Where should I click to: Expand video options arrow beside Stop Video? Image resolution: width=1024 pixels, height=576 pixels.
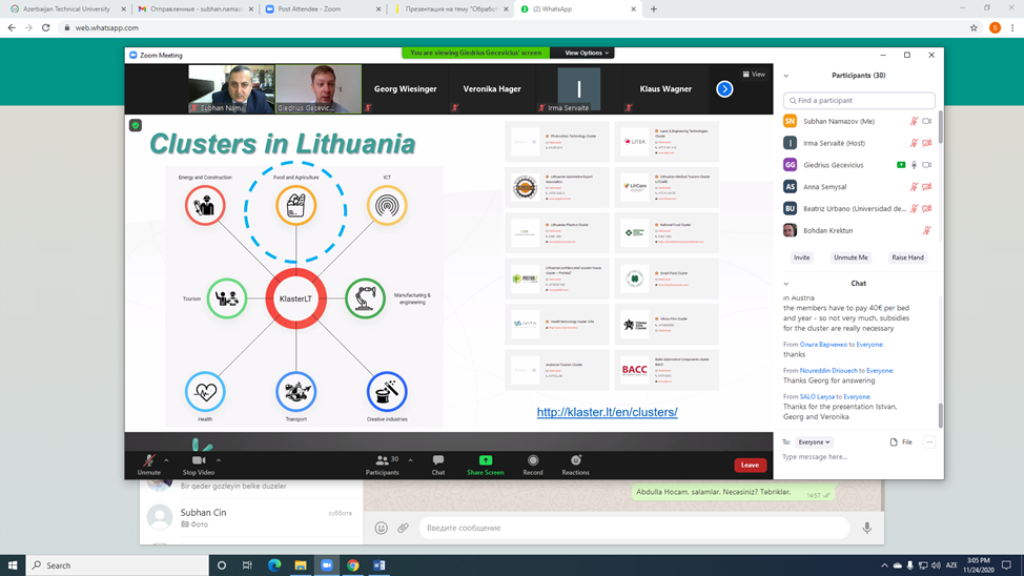(218, 460)
